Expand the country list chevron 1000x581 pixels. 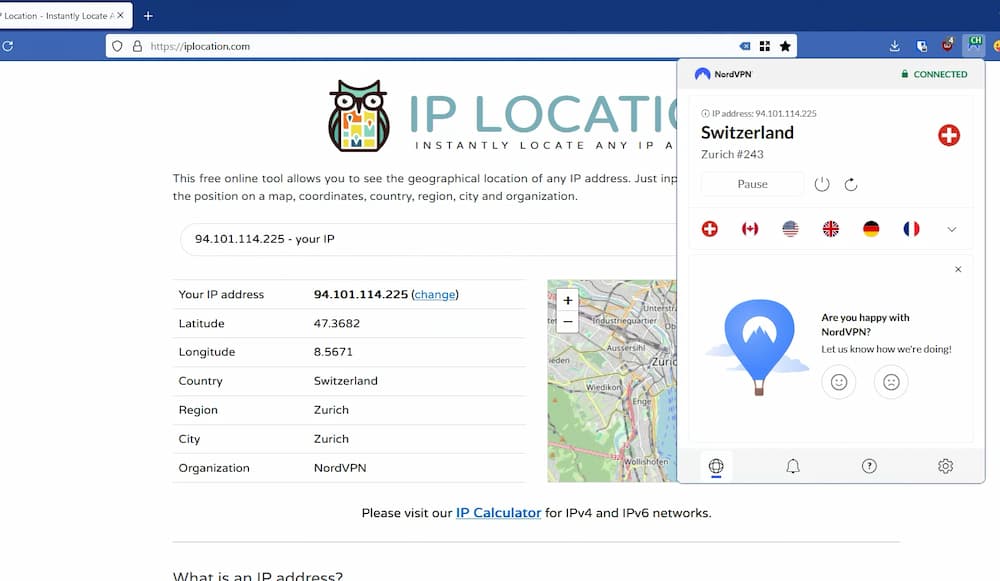952,230
